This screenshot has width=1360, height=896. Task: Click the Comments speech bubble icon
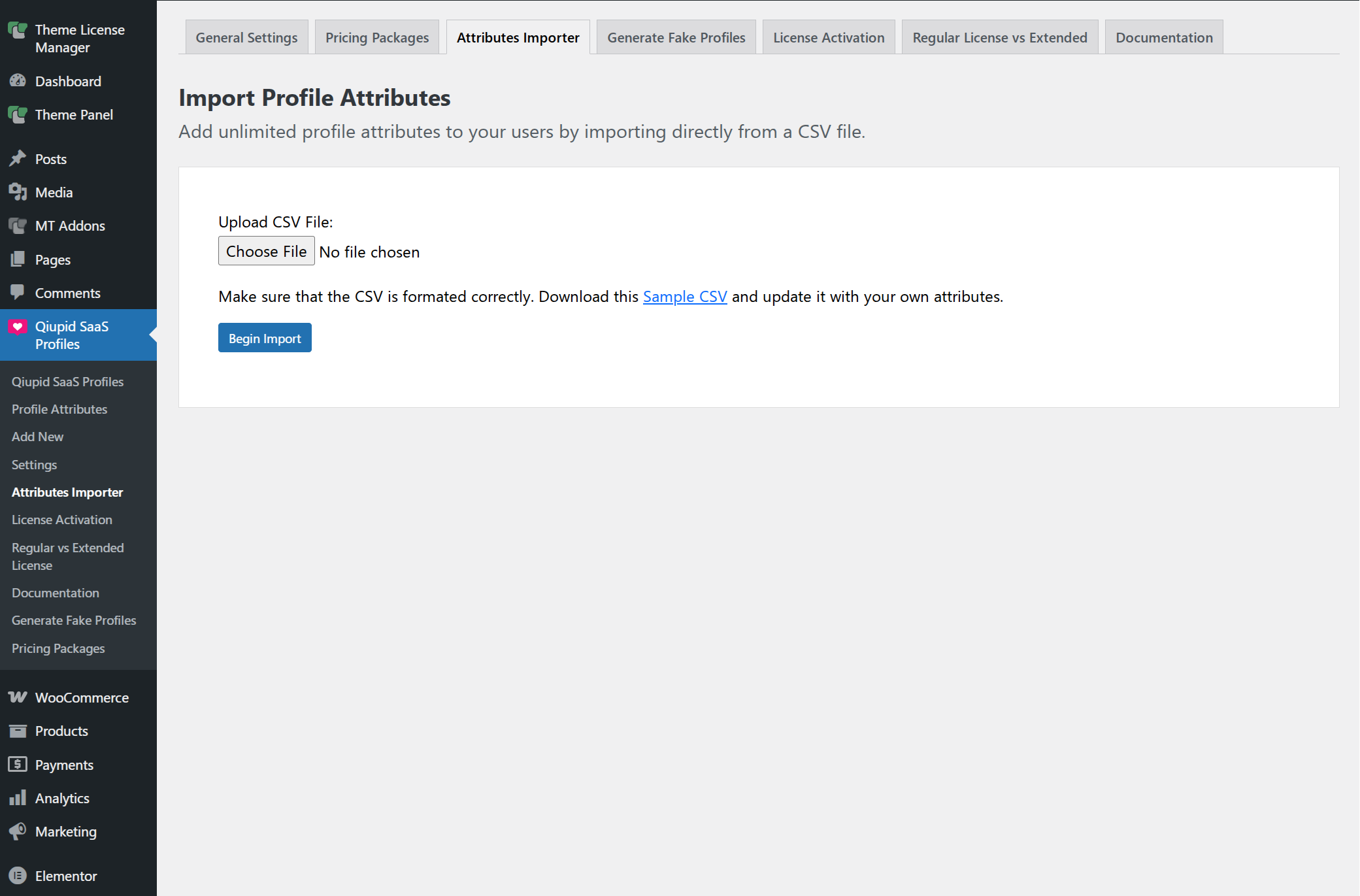[18, 292]
